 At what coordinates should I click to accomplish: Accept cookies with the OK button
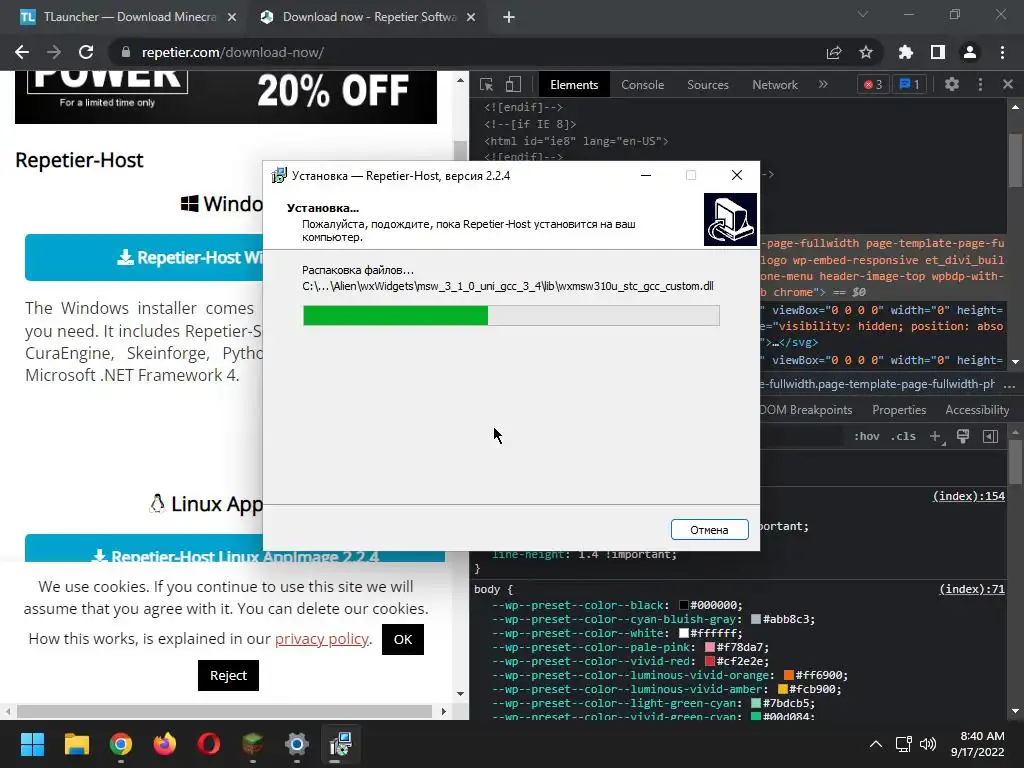[x=403, y=639]
